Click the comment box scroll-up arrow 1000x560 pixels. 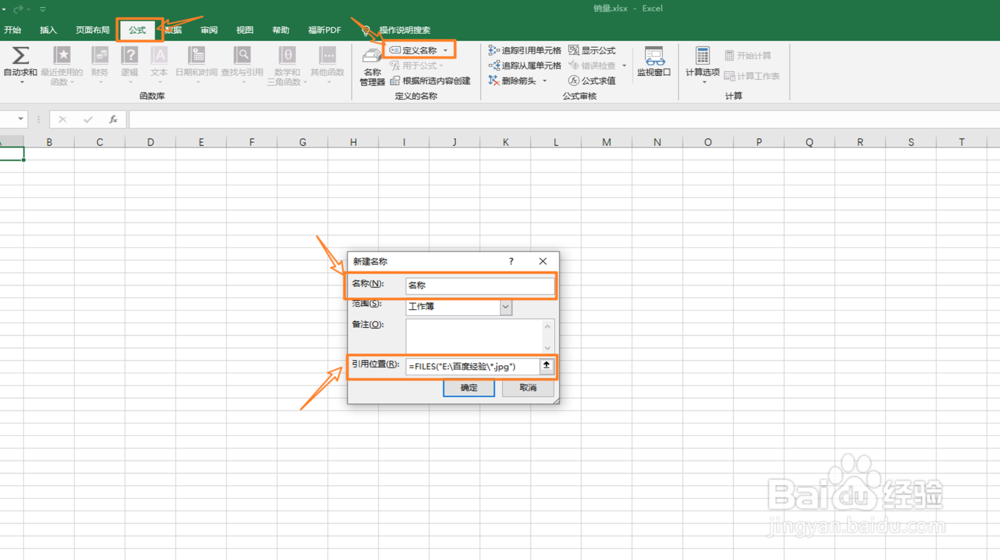[x=547, y=326]
